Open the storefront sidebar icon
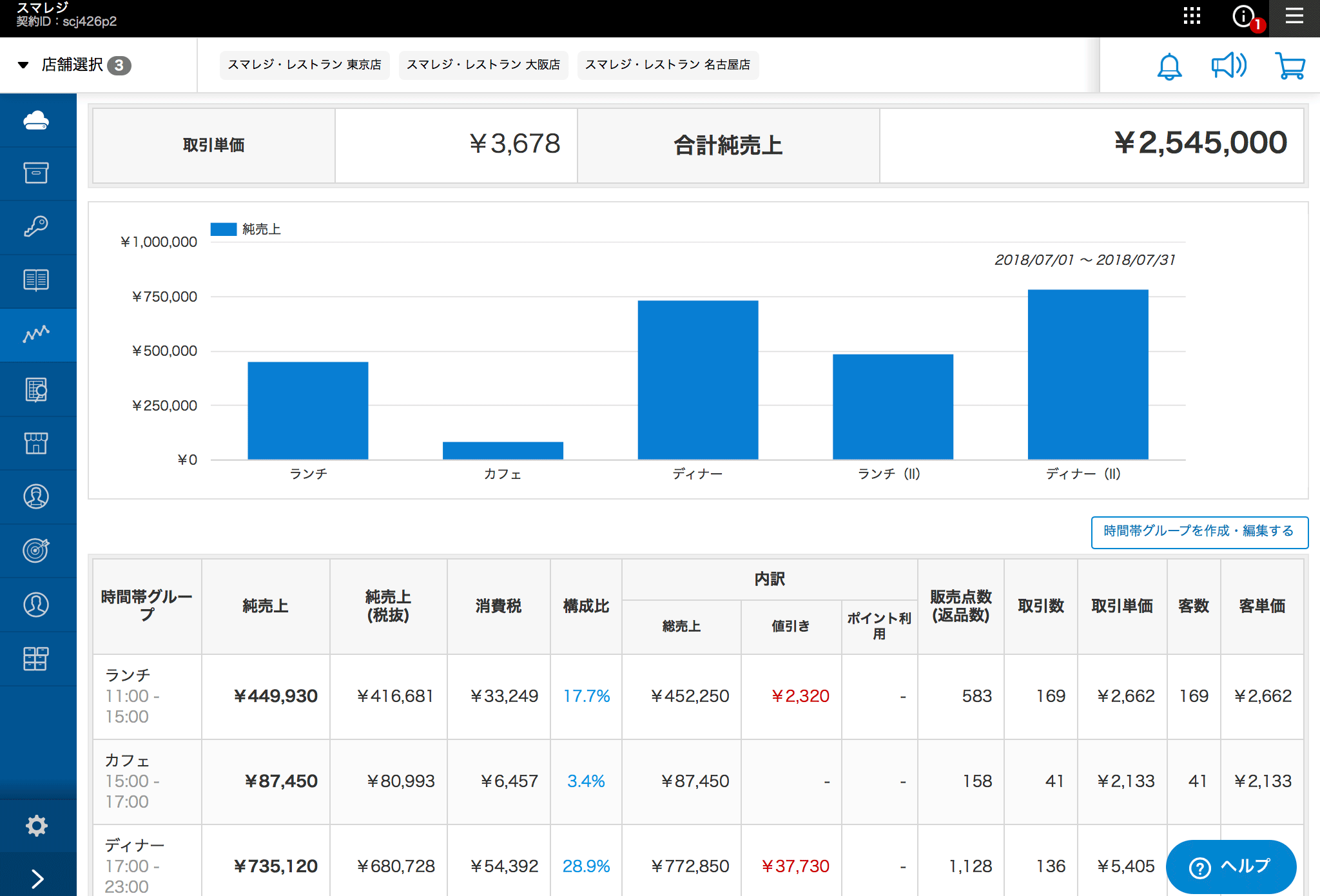Image resolution: width=1320 pixels, height=896 pixels. click(36, 443)
